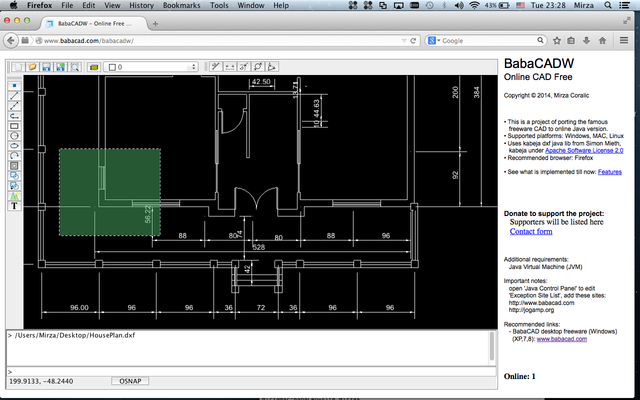Select the Text tool T icon
Viewport: 640px width, 400px height.
pos(14,206)
